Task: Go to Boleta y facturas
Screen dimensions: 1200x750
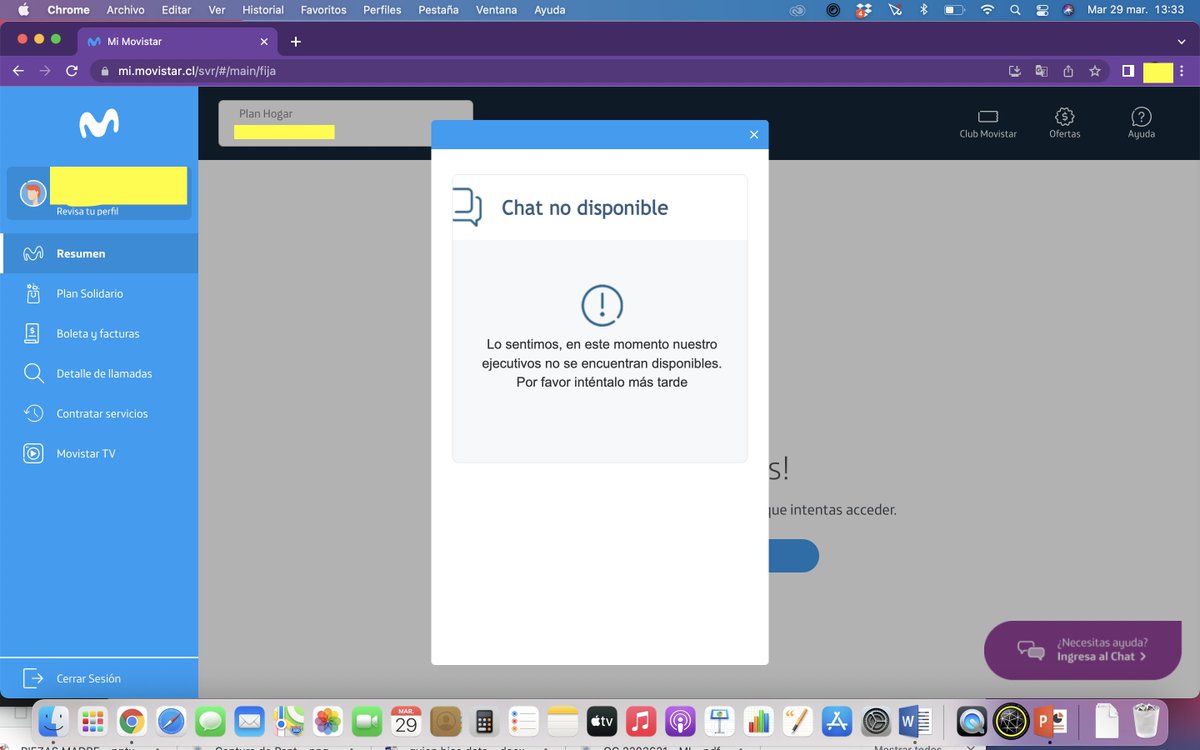Action: [x=99, y=334]
